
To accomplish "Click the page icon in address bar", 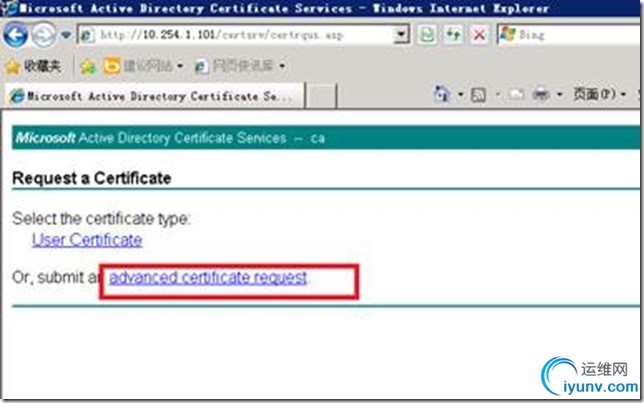I will click(x=87, y=35).
